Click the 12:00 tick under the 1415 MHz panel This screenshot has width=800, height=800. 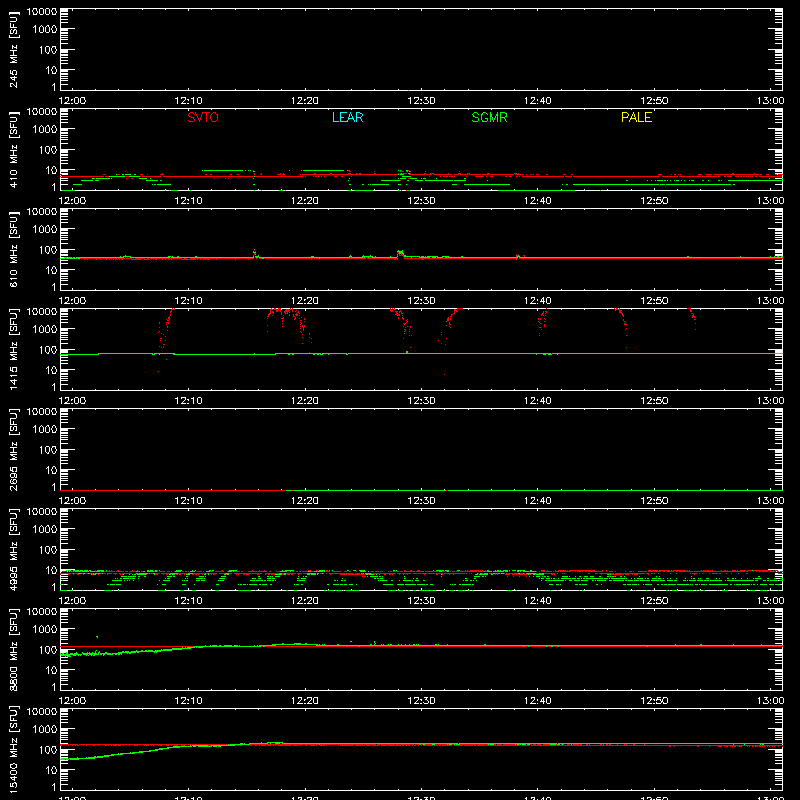tap(72, 401)
